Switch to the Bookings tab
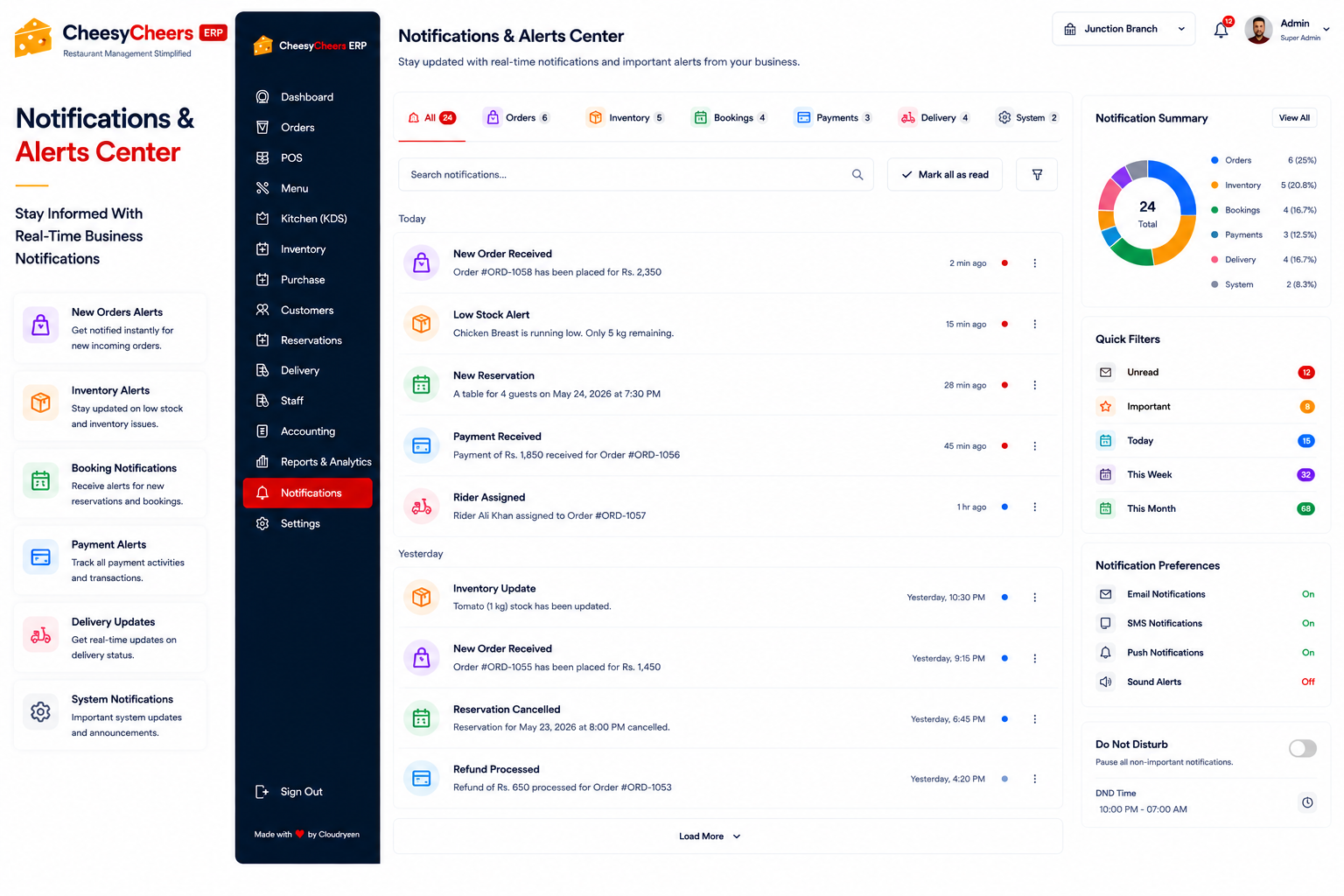 pyautogui.click(x=730, y=118)
